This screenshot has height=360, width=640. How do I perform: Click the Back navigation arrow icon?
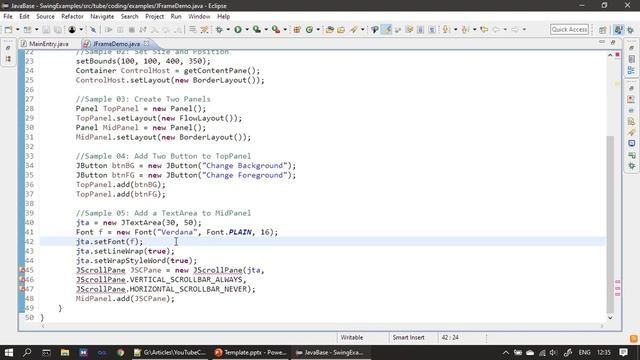[x=496, y=29]
